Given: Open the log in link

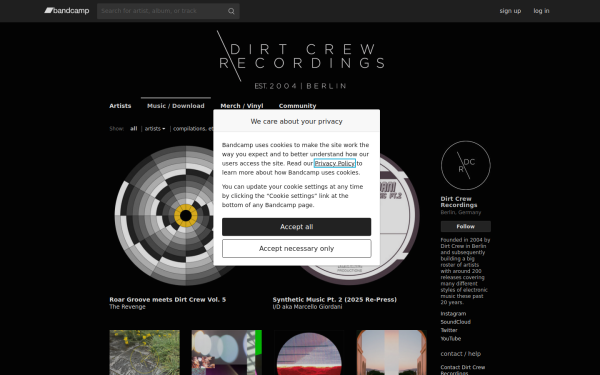Looking at the screenshot, I should 541,11.
